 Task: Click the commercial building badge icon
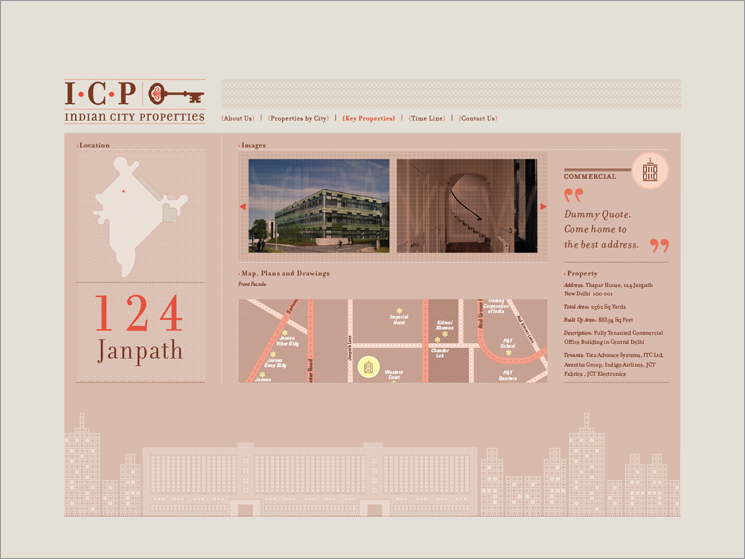(x=650, y=171)
